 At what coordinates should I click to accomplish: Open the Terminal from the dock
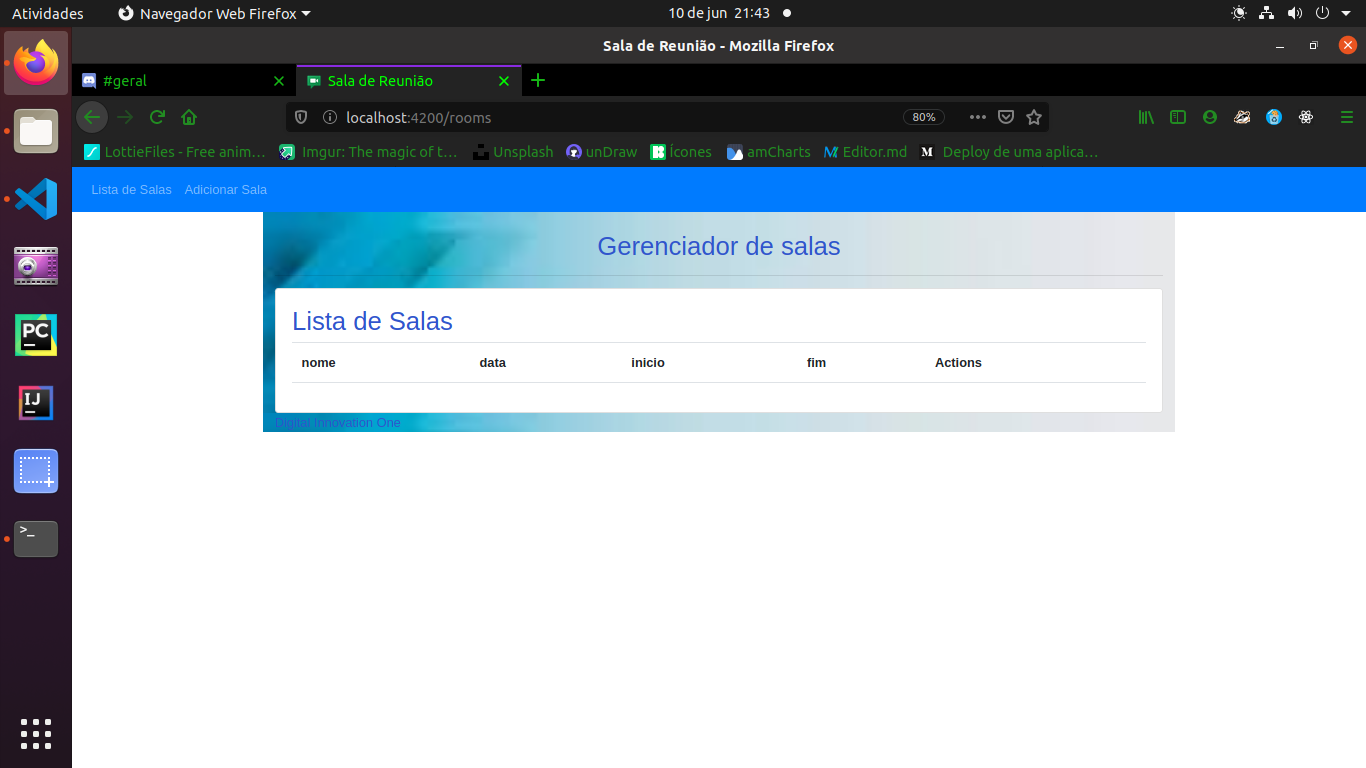pos(36,539)
